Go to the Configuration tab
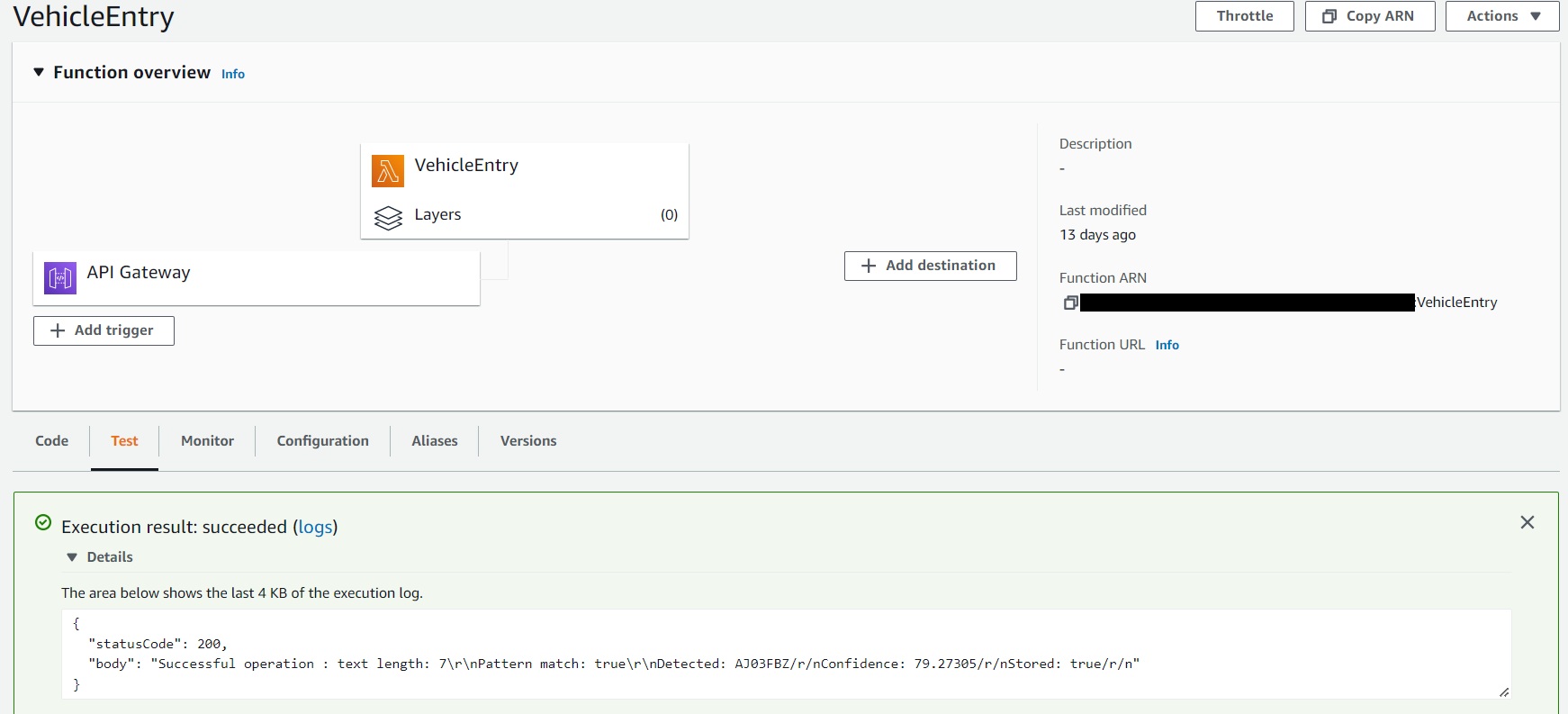This screenshot has width=1568, height=714. [x=322, y=441]
